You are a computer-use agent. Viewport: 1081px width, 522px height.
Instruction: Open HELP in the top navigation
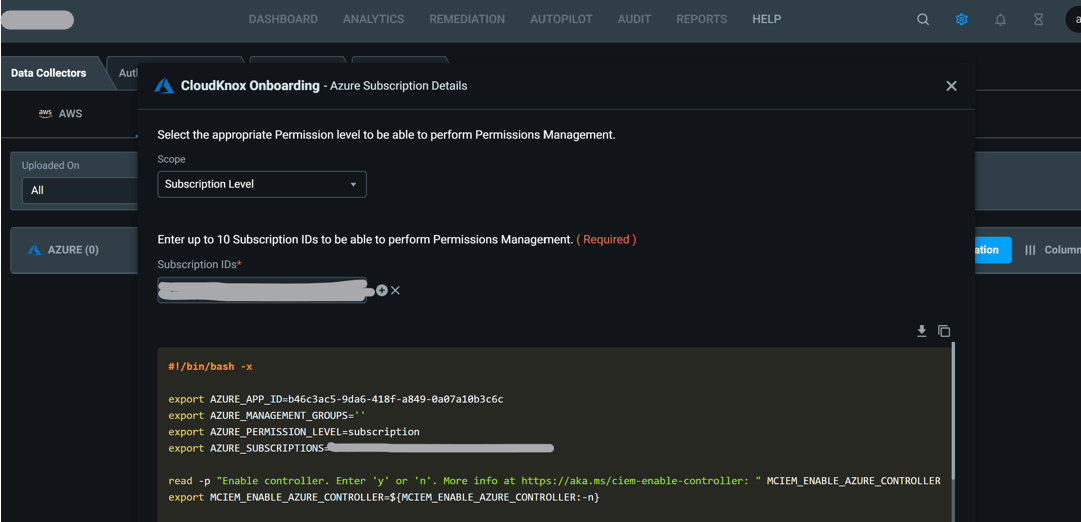pyautogui.click(x=767, y=19)
